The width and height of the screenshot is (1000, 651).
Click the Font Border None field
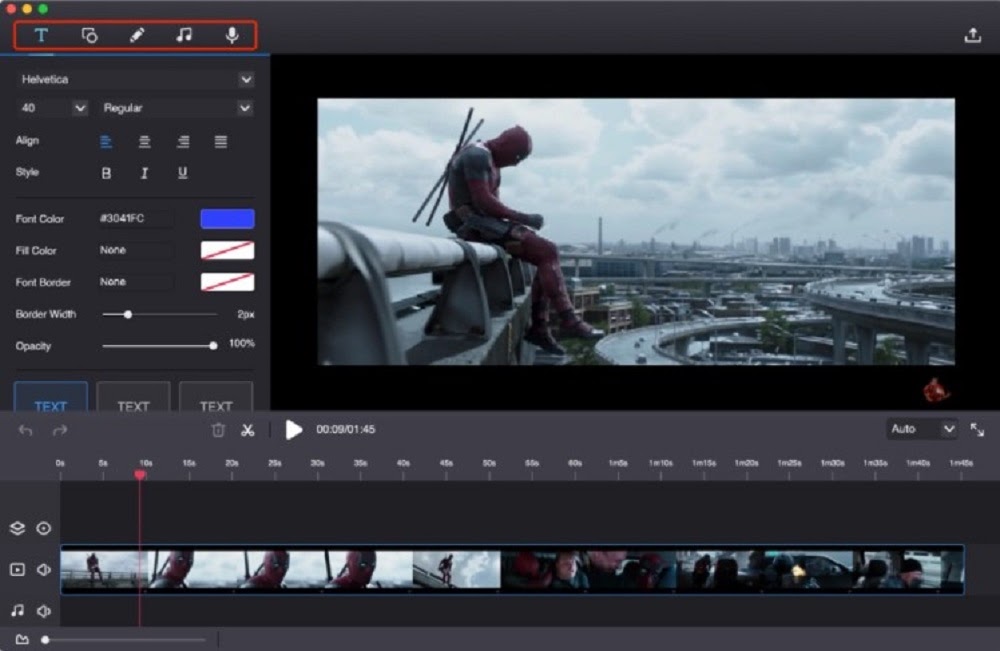pos(135,282)
